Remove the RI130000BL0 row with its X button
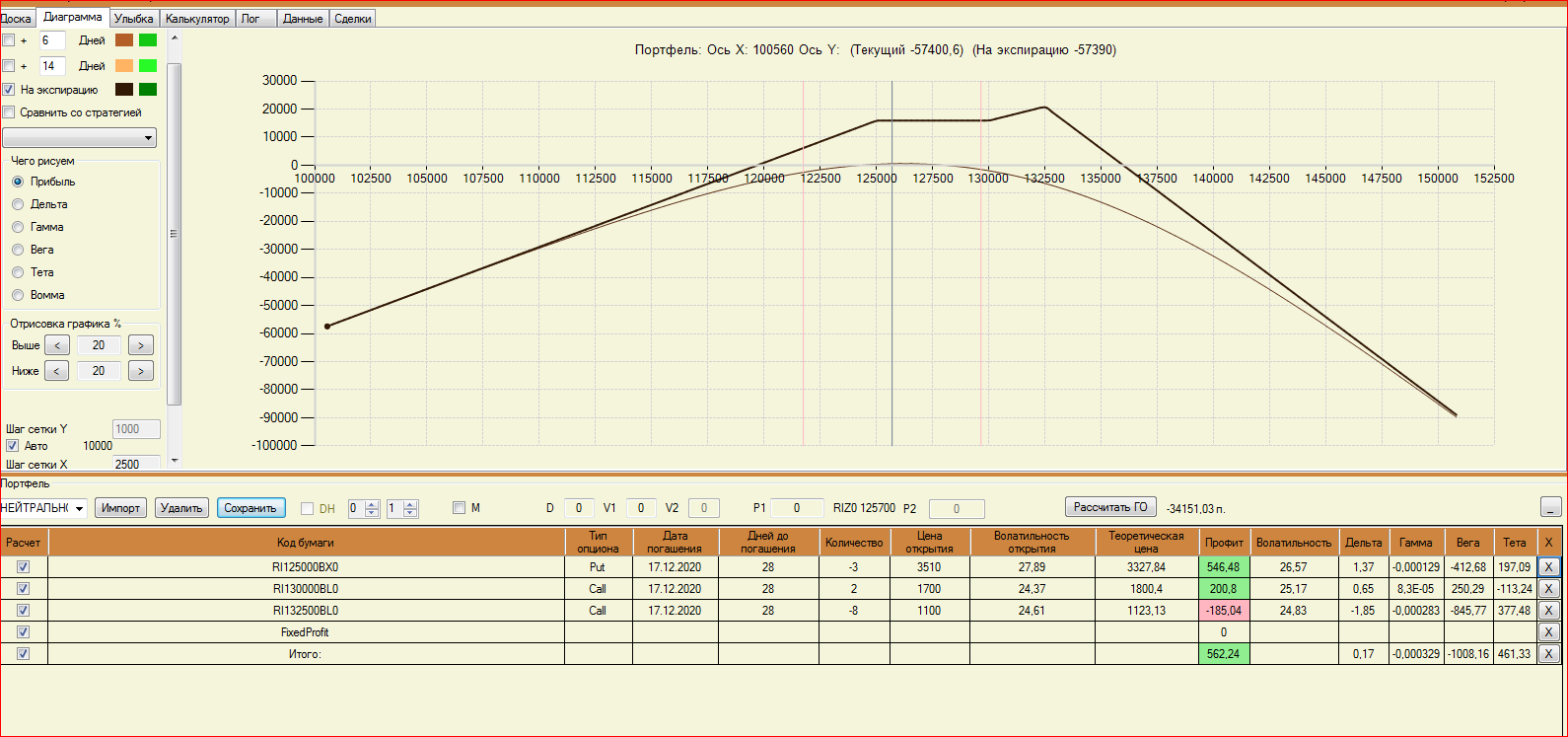This screenshot has width=1568, height=737. tap(1548, 589)
